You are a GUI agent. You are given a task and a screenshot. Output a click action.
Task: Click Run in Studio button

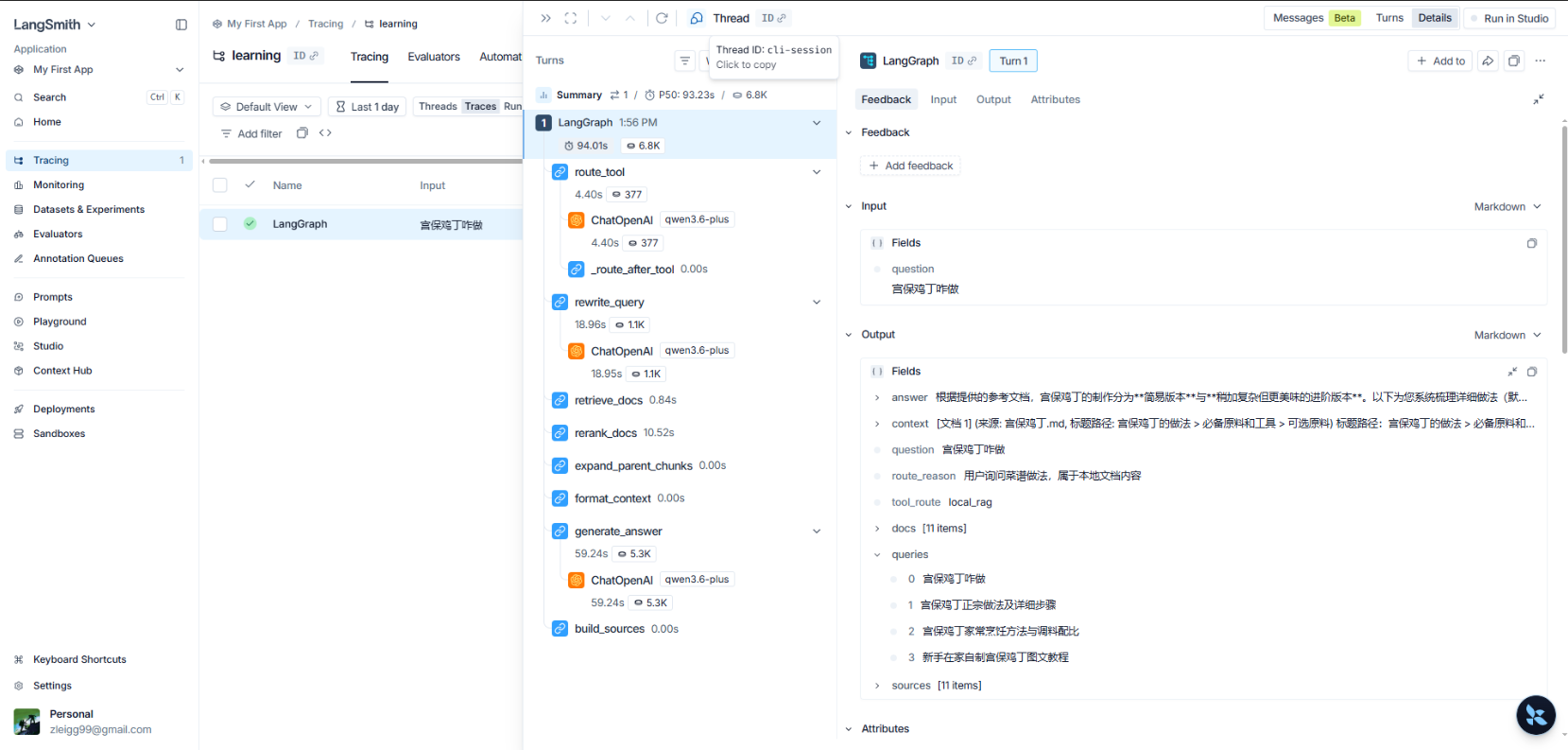1508,18
